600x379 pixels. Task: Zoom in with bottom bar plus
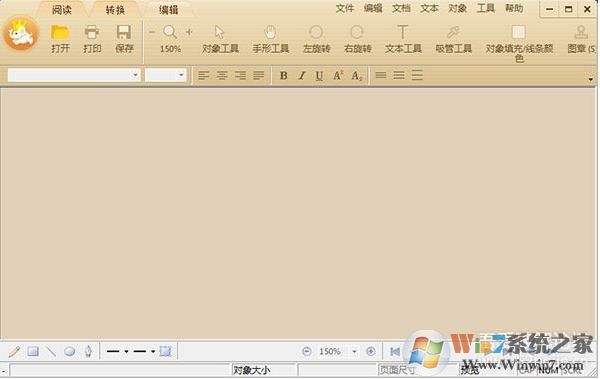[x=370, y=351]
